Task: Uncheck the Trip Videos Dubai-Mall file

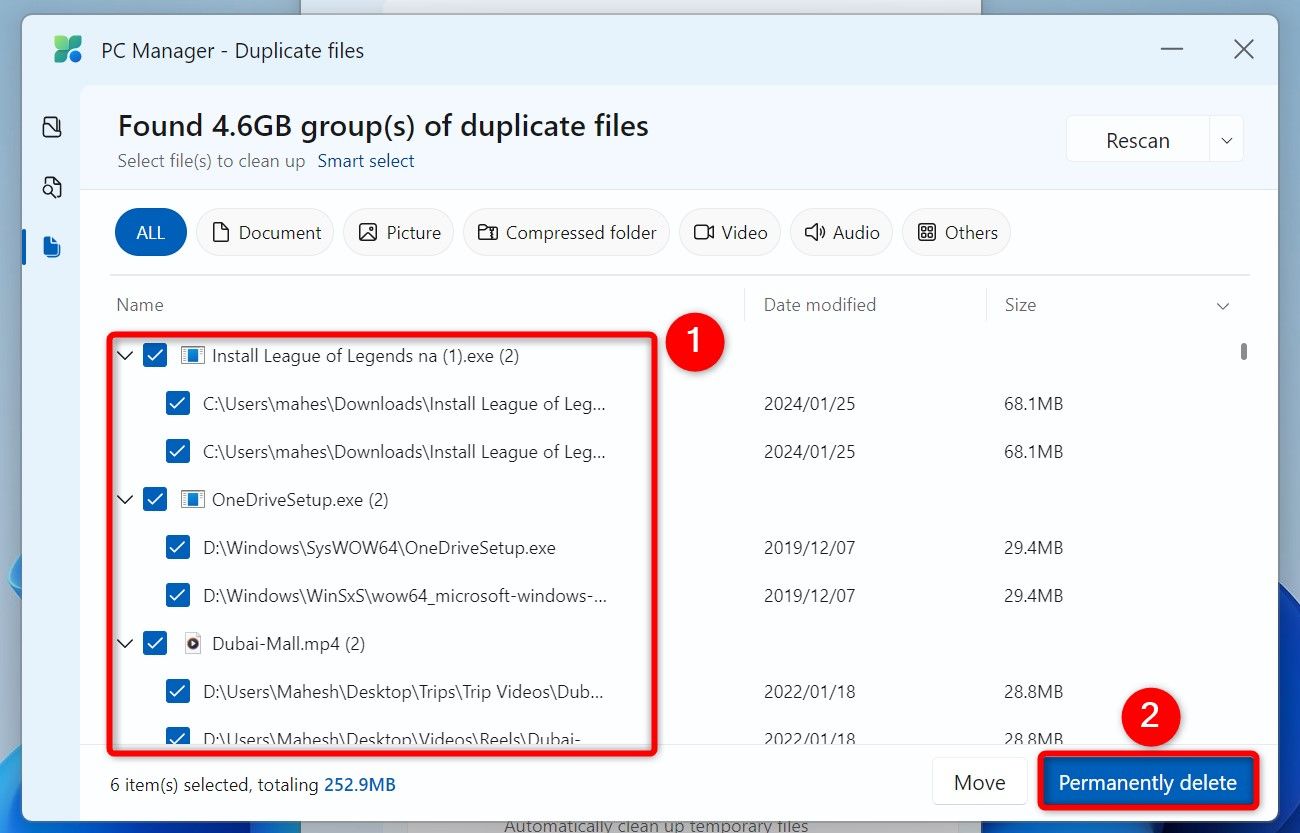Action: point(178,692)
